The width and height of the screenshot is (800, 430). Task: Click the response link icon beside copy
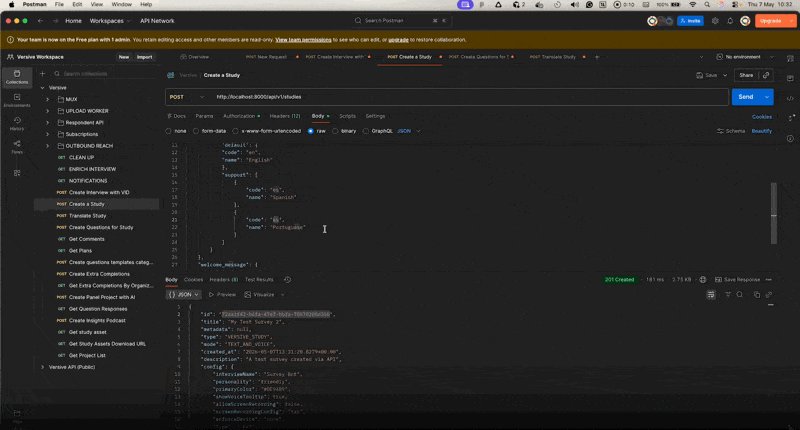(769, 295)
